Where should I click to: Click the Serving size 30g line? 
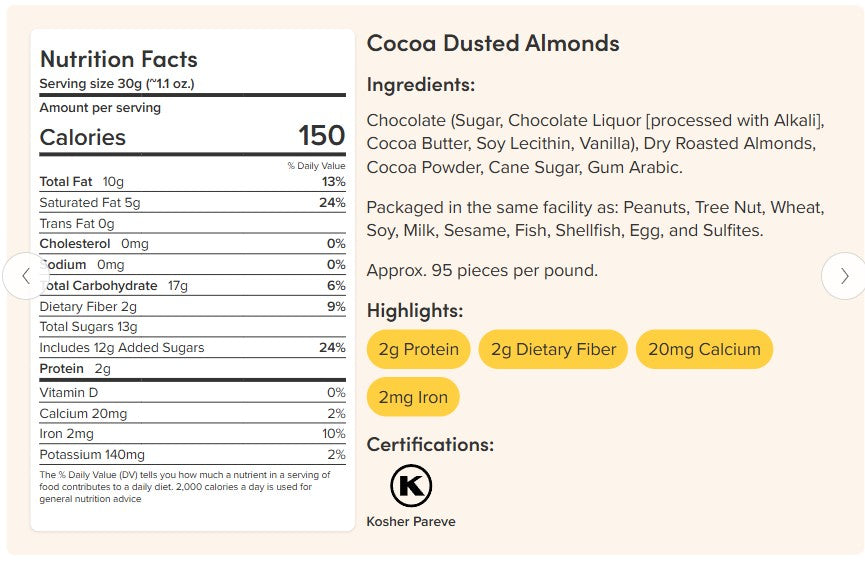tap(117, 84)
